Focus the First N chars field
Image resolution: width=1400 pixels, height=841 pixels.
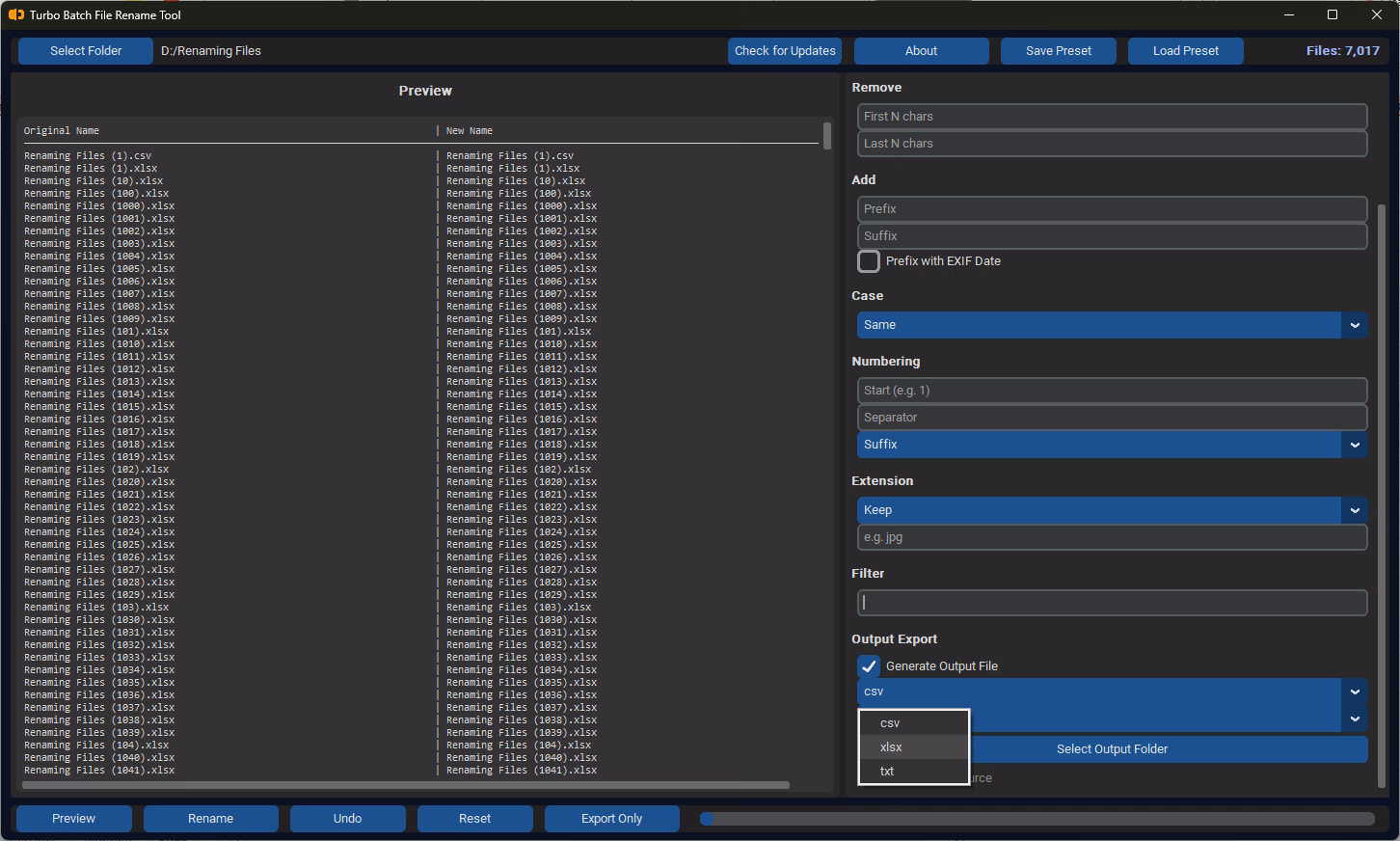1112,117
